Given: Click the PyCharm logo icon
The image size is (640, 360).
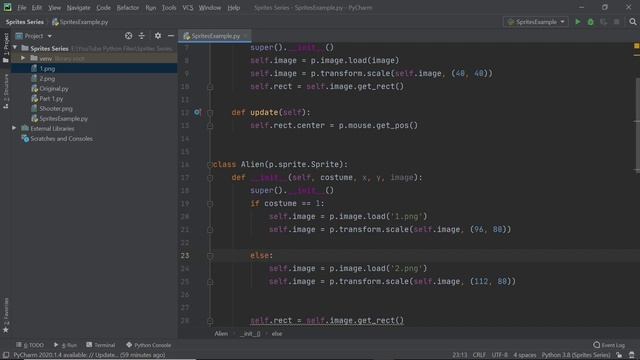Looking at the screenshot, I should 7,7.
